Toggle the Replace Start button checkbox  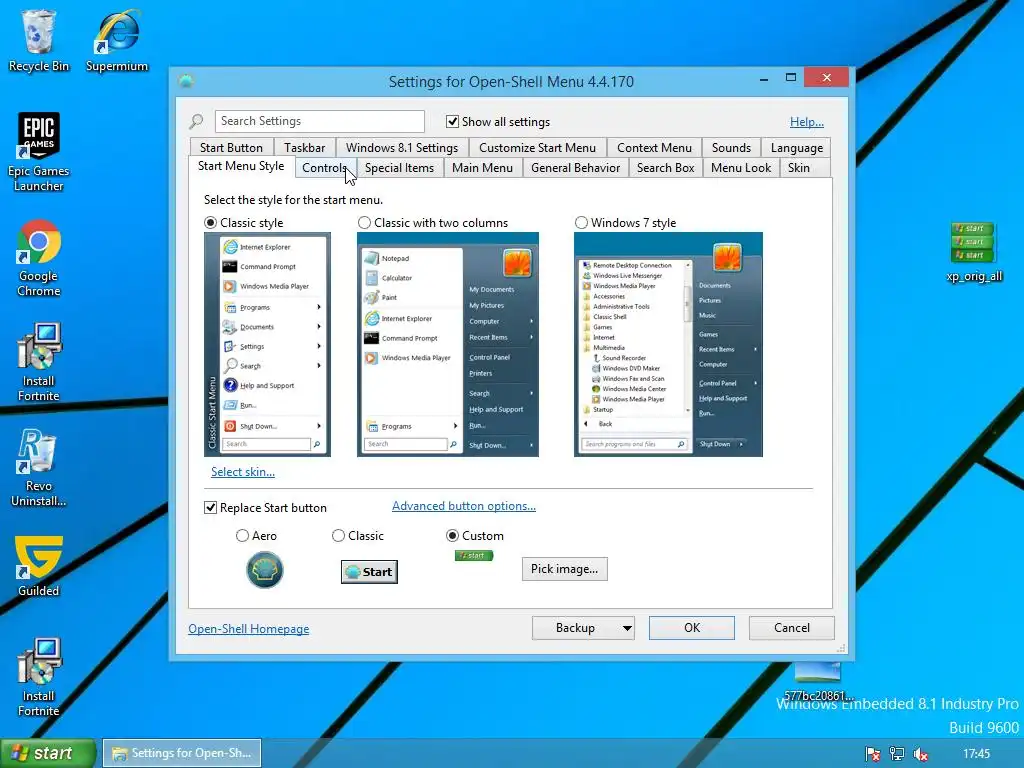coord(210,507)
